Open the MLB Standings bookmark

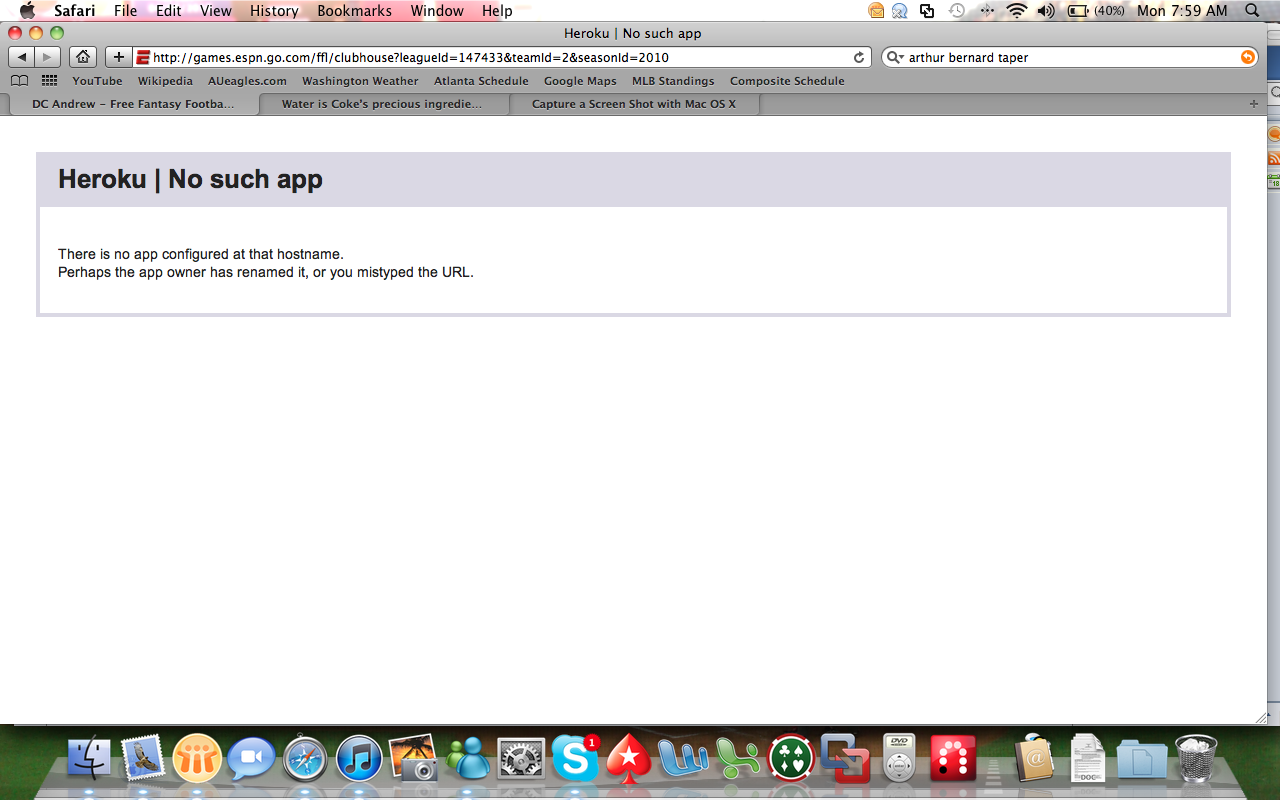673,81
